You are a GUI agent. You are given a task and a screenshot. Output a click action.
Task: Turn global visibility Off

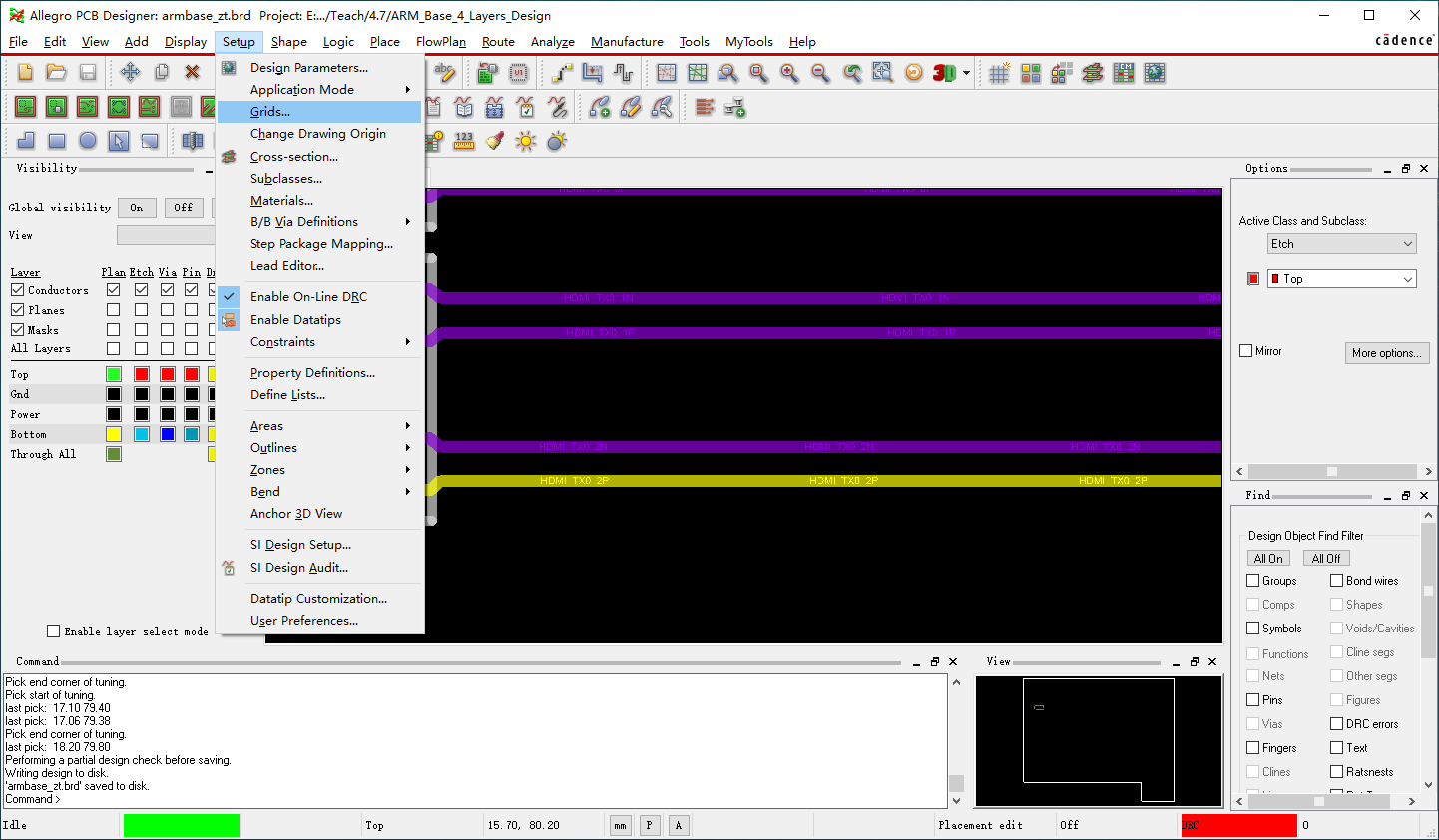(184, 208)
